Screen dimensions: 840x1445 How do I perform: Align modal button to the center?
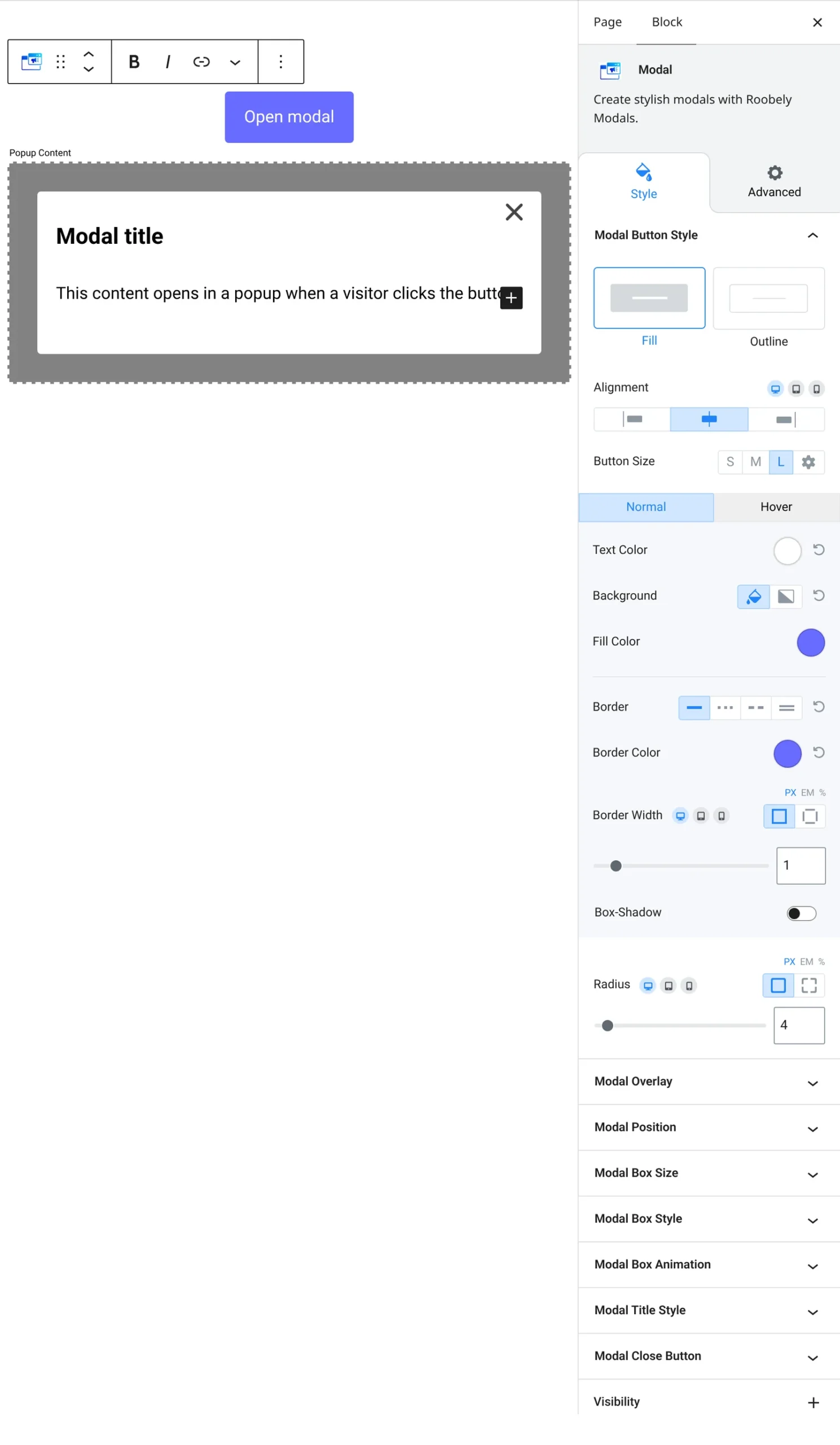pyautogui.click(x=709, y=419)
